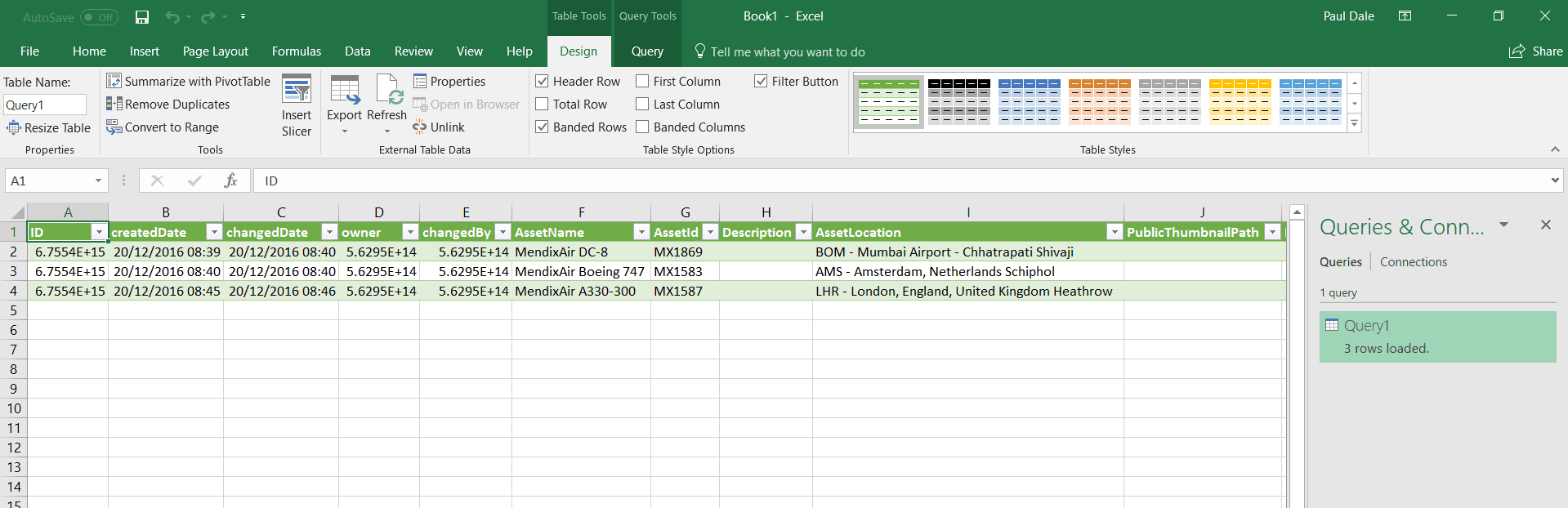Open the changedBy filter dropdown
Screen dimensions: 1568x508
pos(503,232)
